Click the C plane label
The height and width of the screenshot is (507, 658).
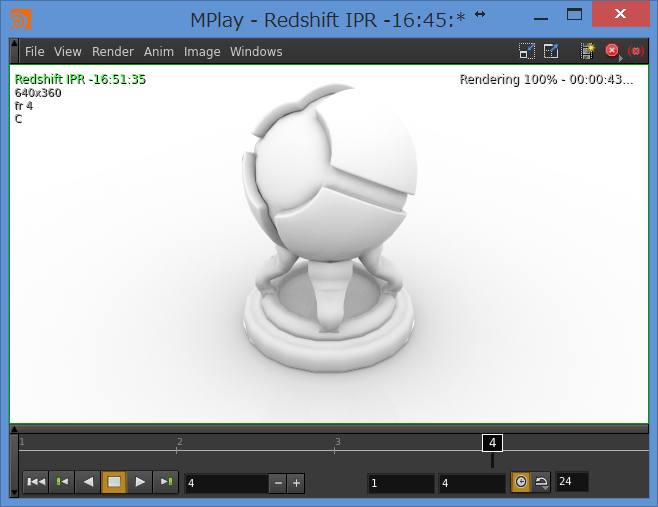18,119
